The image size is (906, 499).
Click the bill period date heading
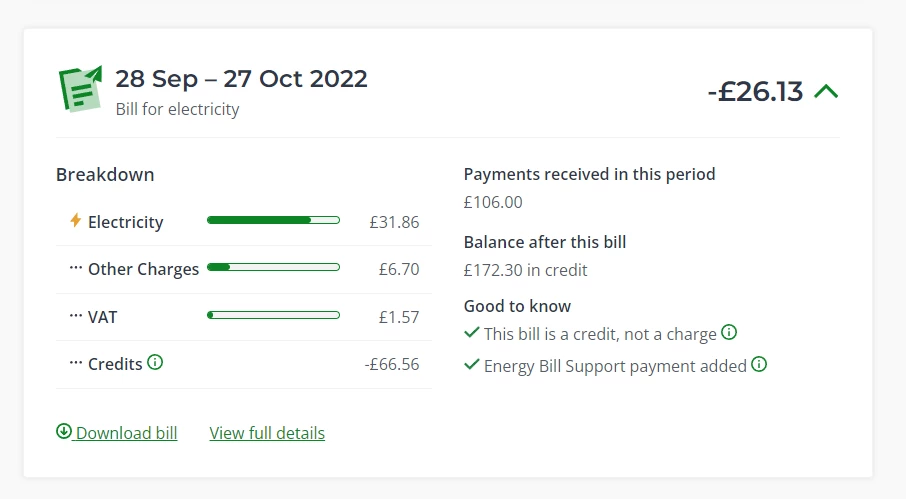coord(241,78)
